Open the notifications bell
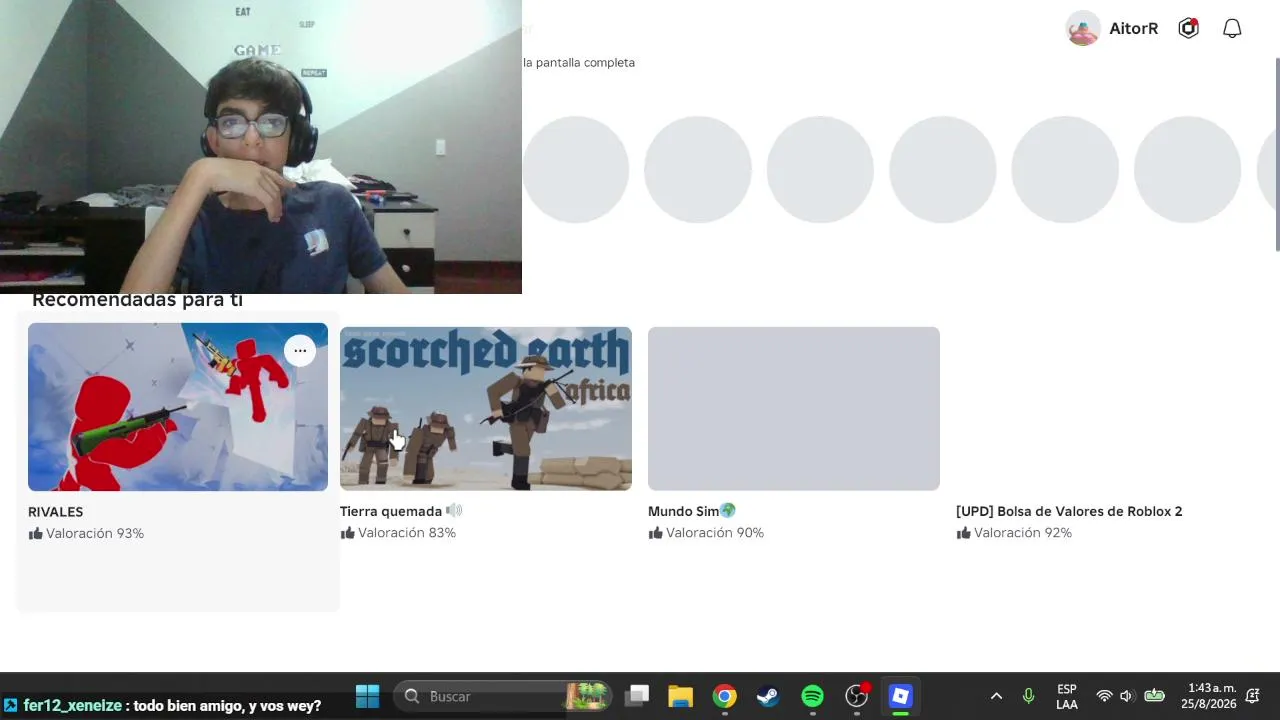 click(x=1232, y=28)
